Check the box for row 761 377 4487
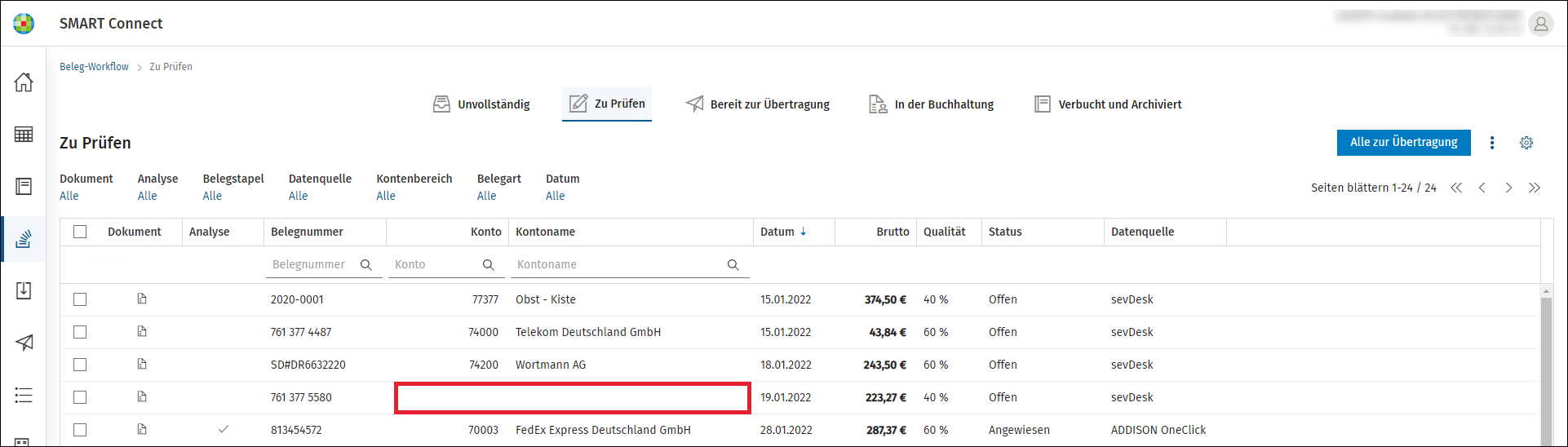This screenshot has height=447, width=1568. [x=80, y=332]
